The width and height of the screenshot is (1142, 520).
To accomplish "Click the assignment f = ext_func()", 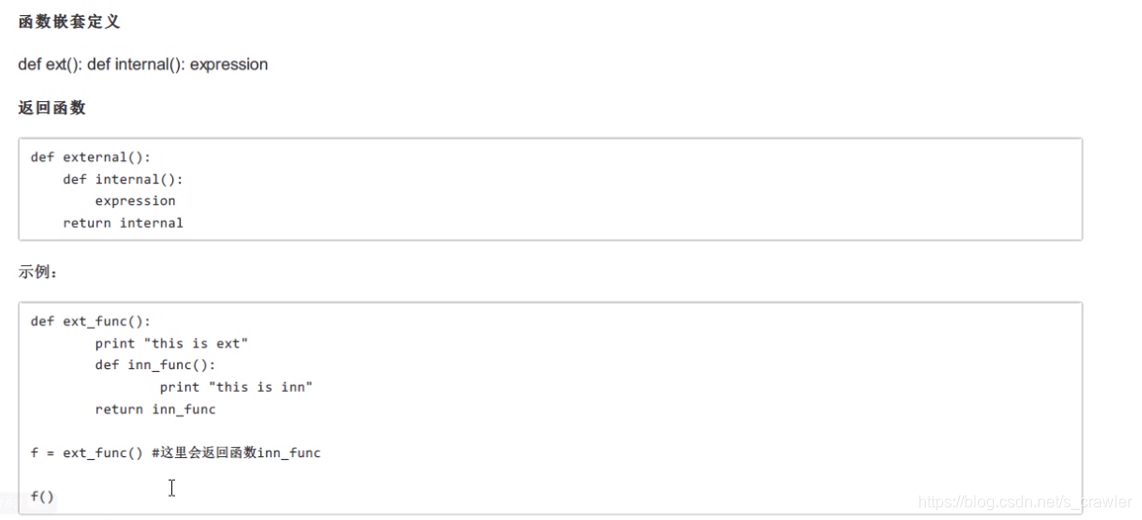I will point(87,453).
